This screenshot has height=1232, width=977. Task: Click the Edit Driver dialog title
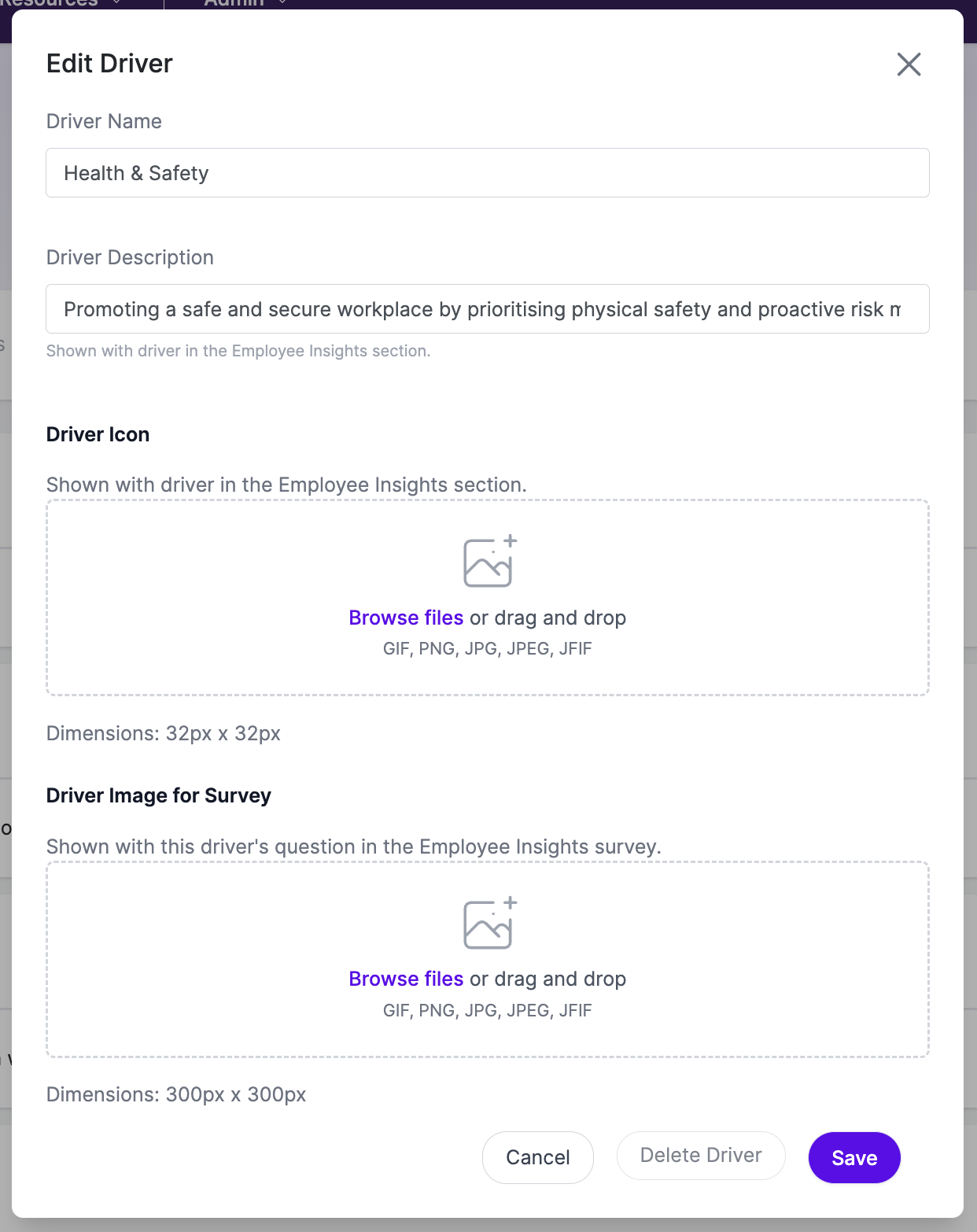coord(109,64)
